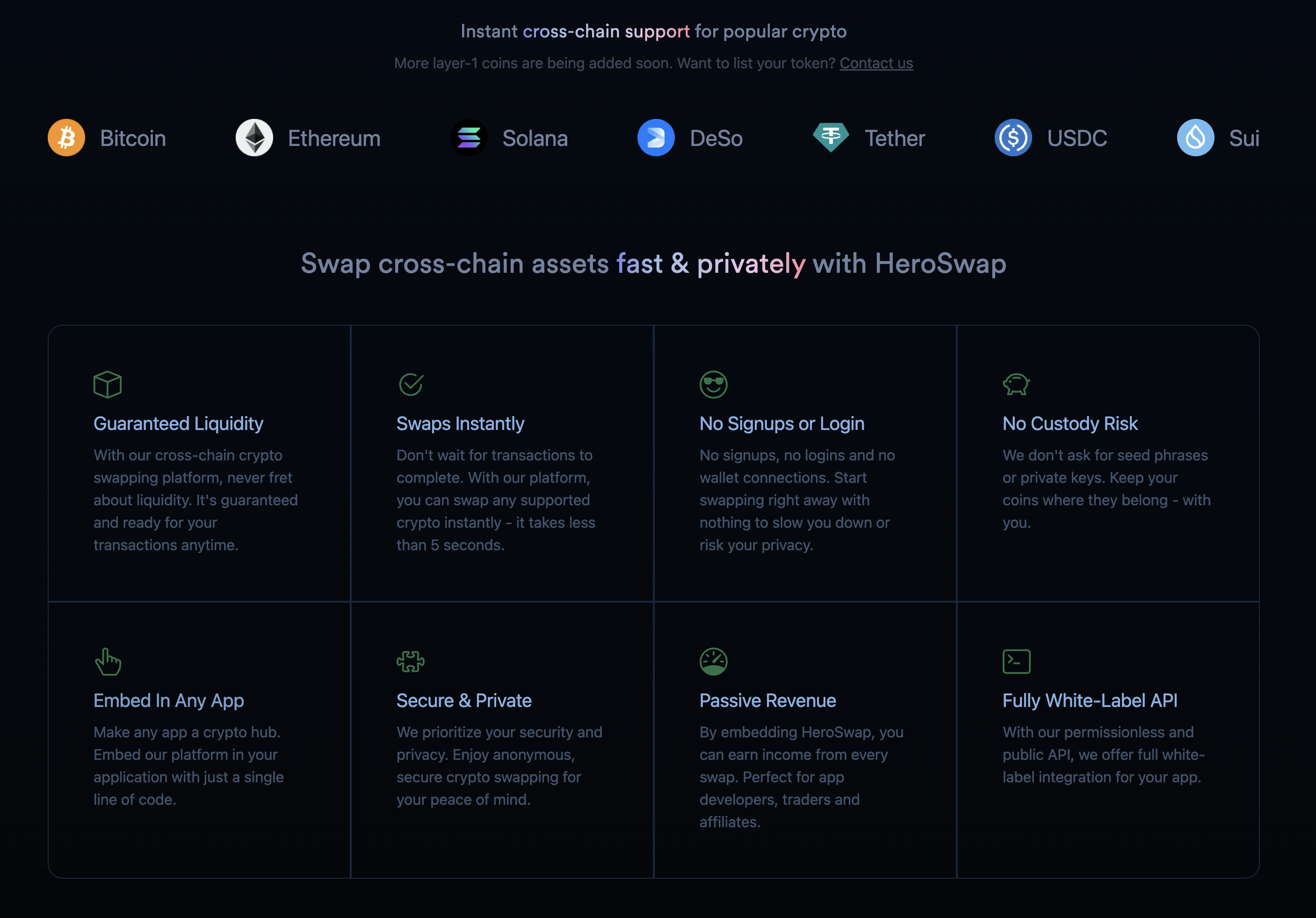Click the 'By embedding HeroSwap' description
Screen dimensions: 1316x918
(x=801, y=777)
